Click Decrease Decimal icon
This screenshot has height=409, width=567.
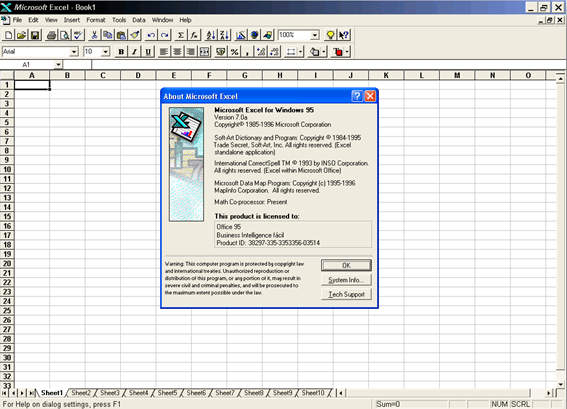[x=274, y=52]
